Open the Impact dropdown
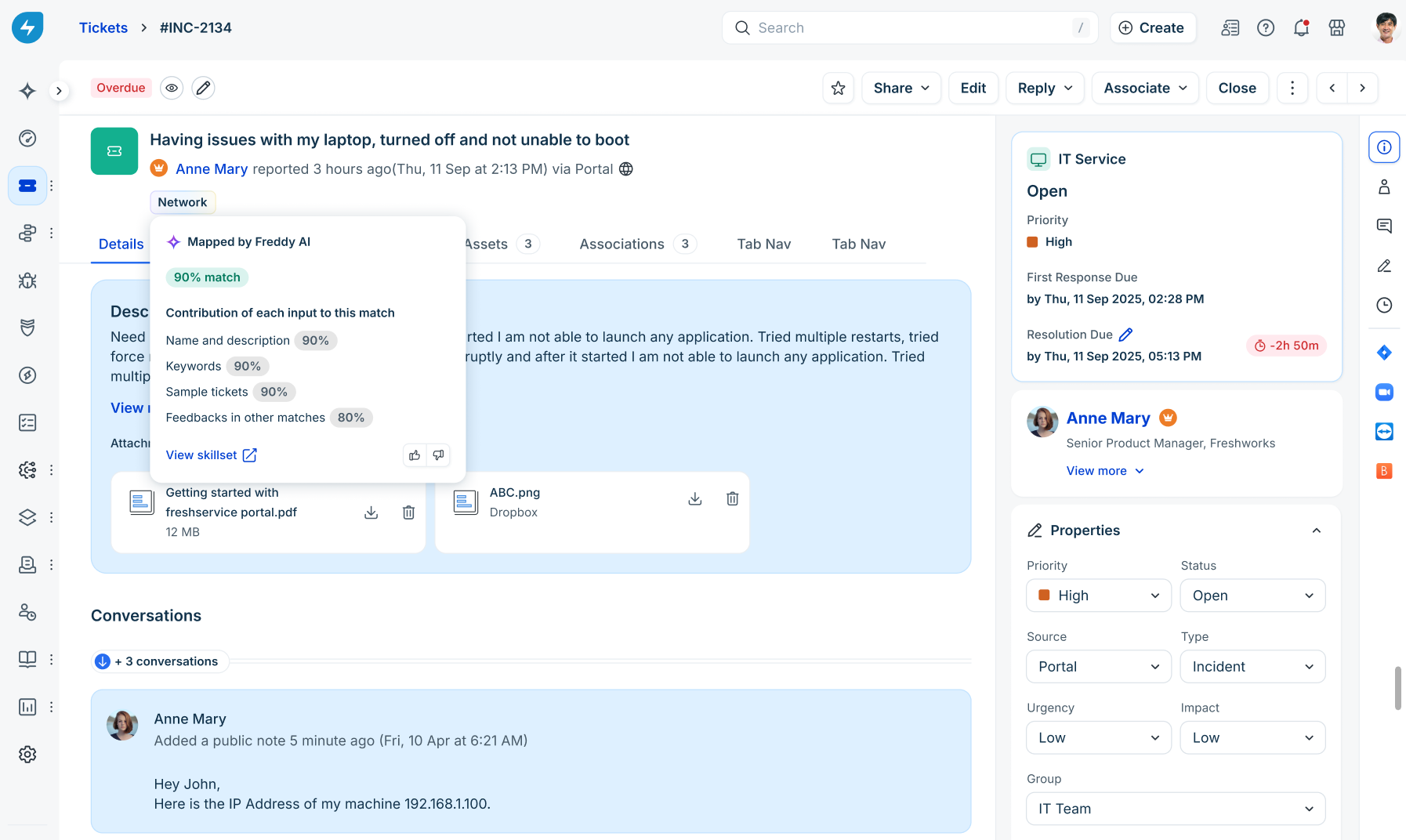Screen dimensions: 1406x840 [x=1252, y=738]
